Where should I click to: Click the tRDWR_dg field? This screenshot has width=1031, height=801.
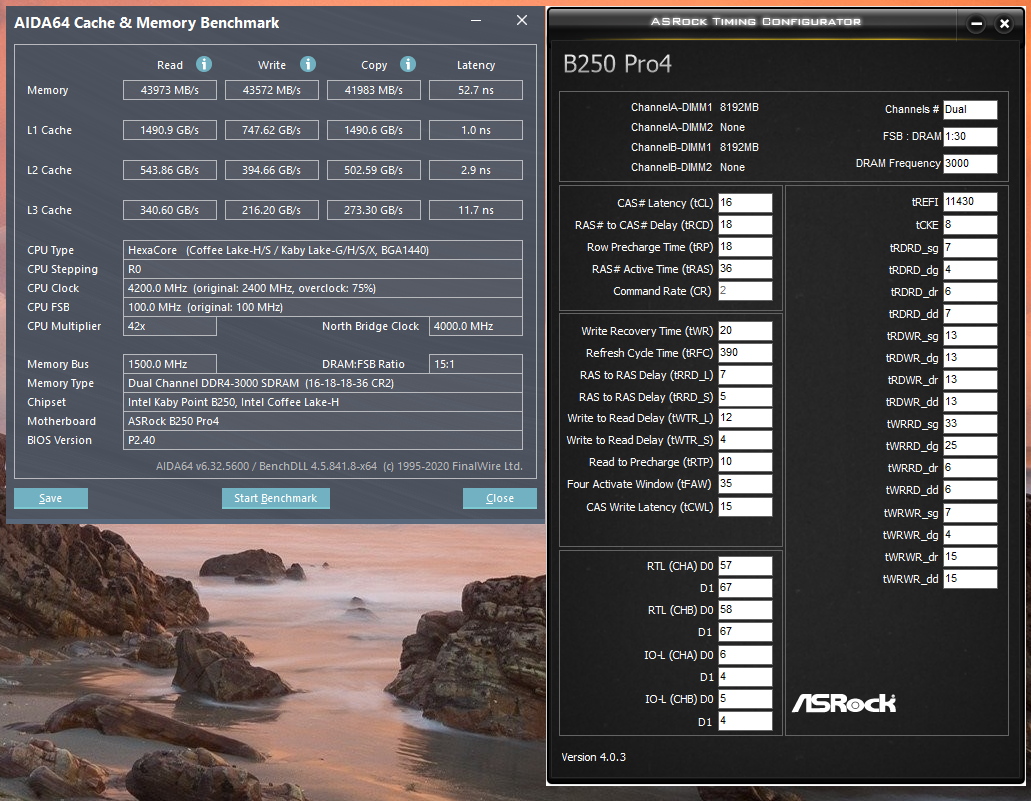click(970, 358)
